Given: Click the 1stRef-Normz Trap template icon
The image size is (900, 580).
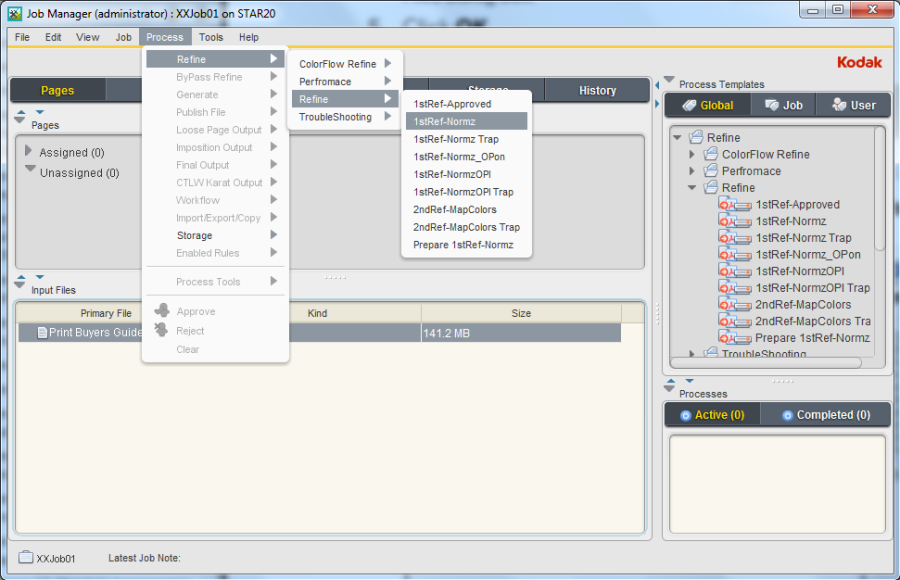Looking at the screenshot, I should (735, 238).
